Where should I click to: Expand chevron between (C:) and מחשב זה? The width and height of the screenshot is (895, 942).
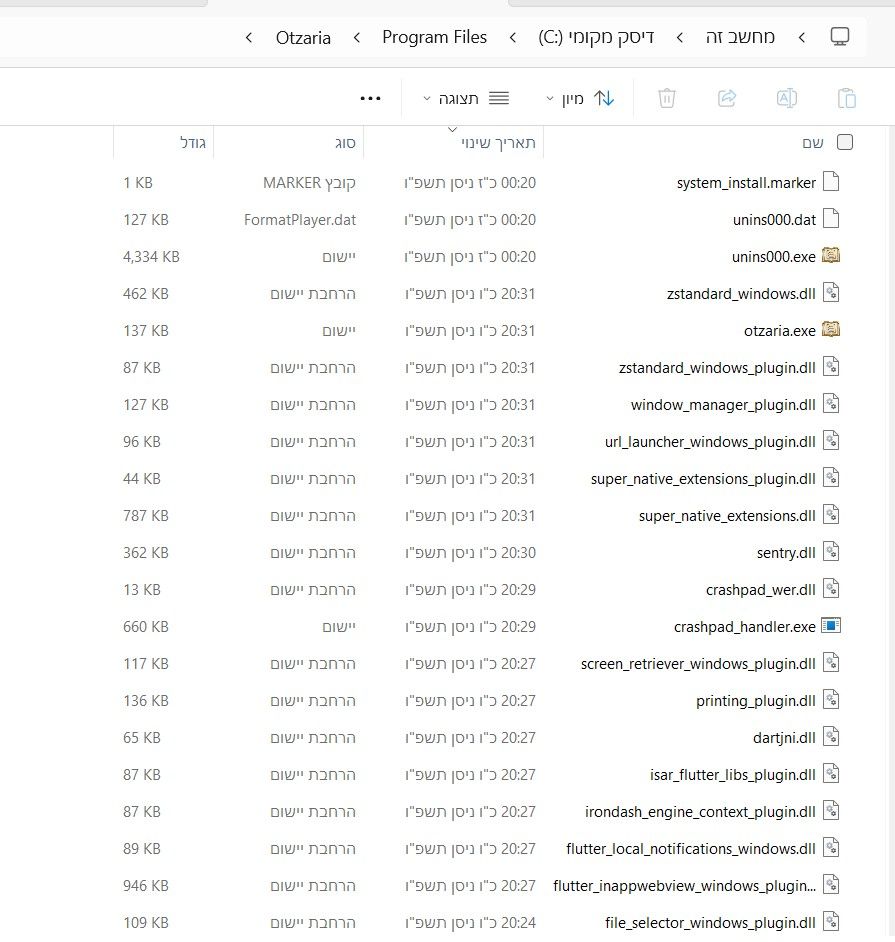point(680,38)
